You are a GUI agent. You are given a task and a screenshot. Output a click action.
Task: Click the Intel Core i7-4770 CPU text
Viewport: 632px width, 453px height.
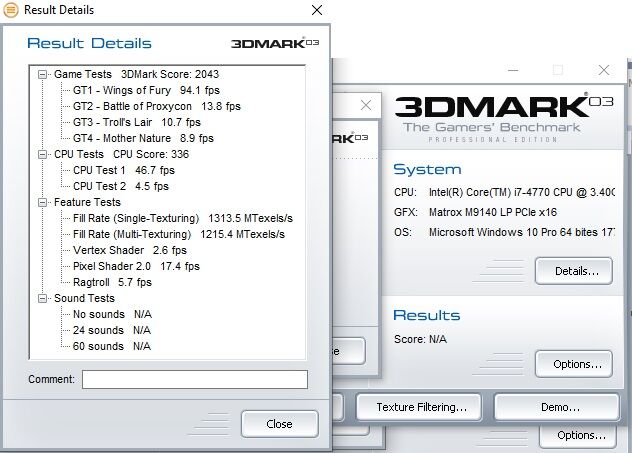522,192
